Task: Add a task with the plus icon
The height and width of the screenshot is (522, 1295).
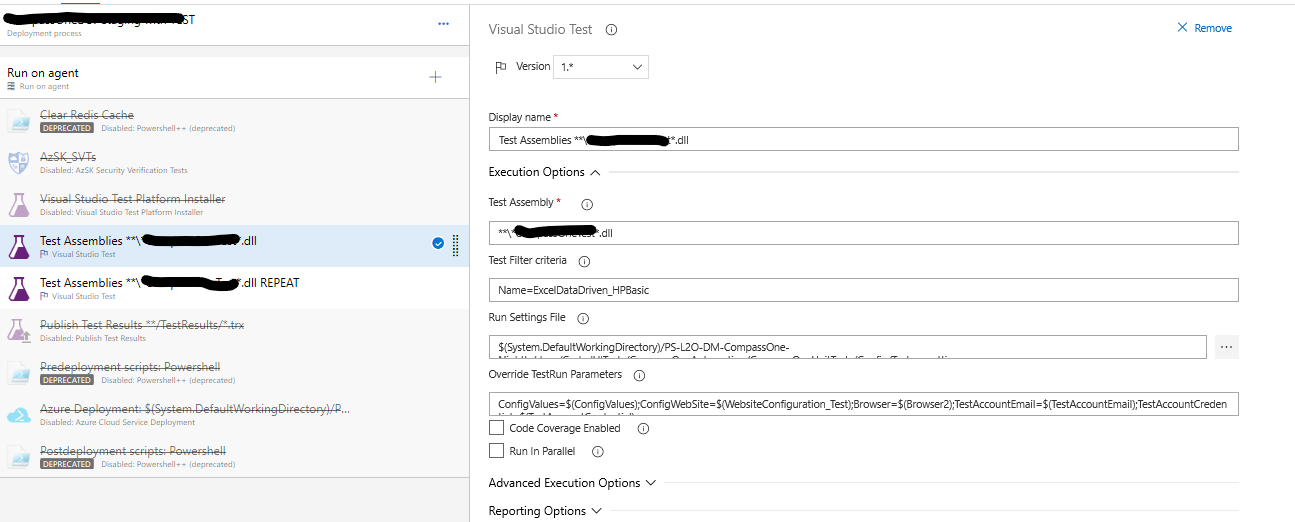Action: tap(435, 77)
